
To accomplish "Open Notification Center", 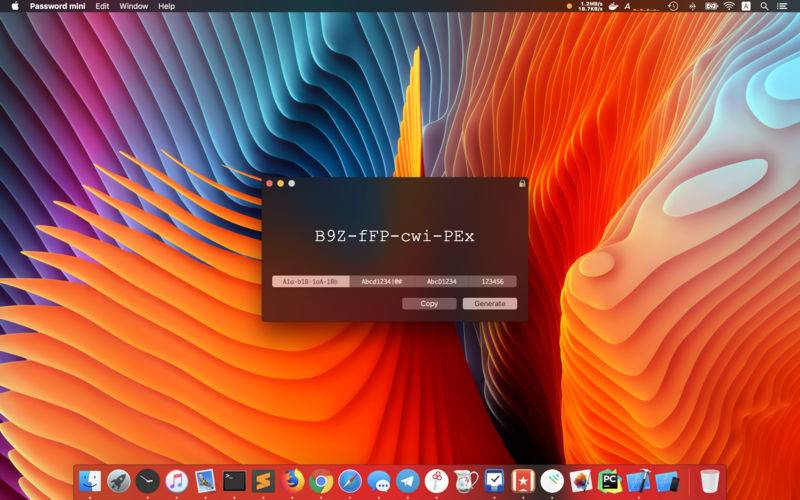I will [782, 6].
